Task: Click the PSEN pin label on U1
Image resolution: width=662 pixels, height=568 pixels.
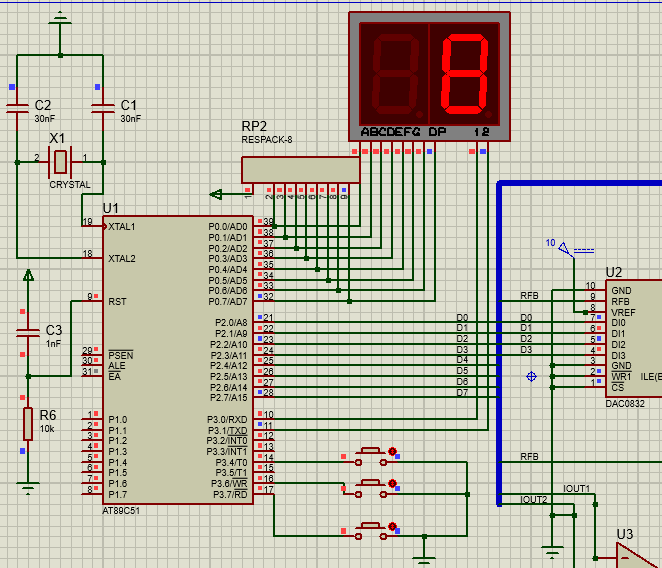Action: pos(121,355)
